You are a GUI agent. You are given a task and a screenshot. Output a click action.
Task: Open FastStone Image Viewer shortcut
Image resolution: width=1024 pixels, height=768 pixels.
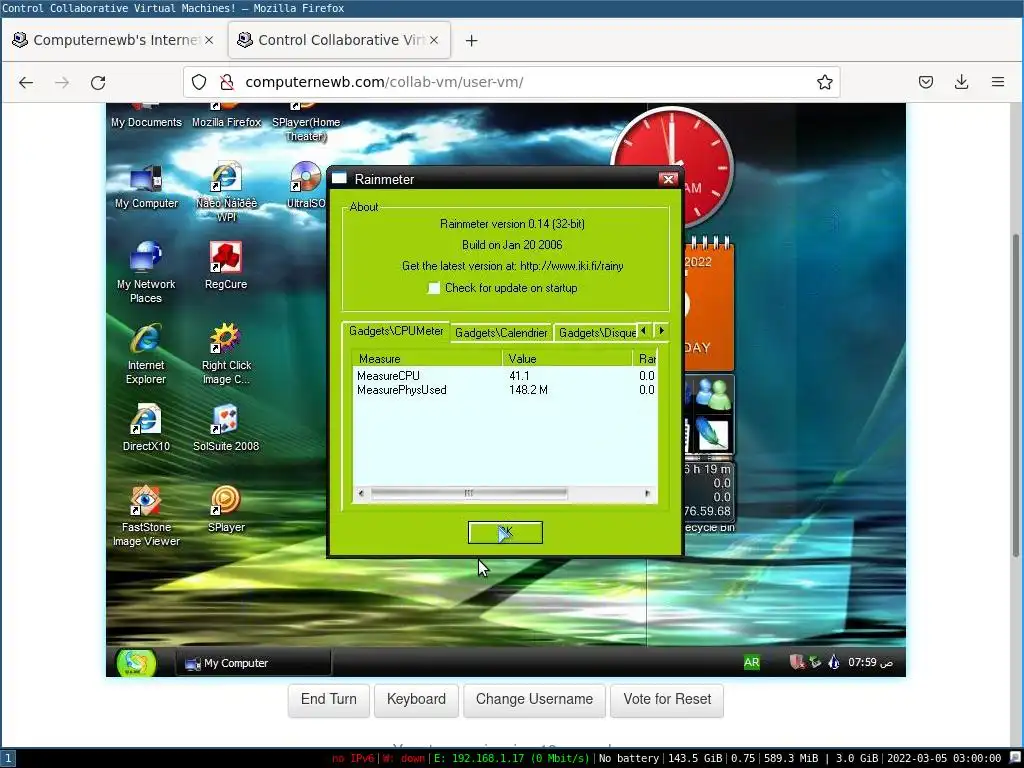[x=146, y=515]
